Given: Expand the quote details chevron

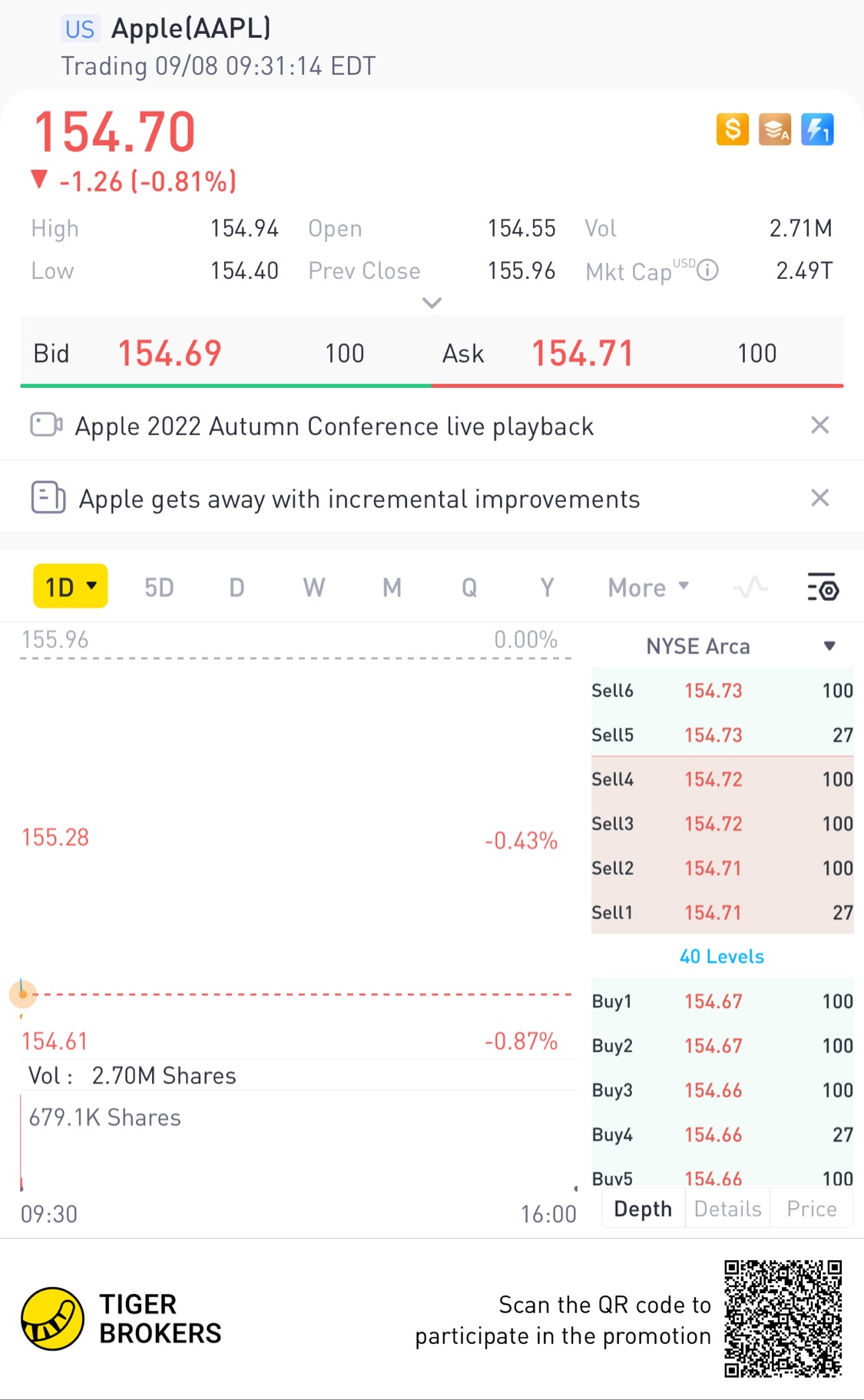Looking at the screenshot, I should pos(432,303).
